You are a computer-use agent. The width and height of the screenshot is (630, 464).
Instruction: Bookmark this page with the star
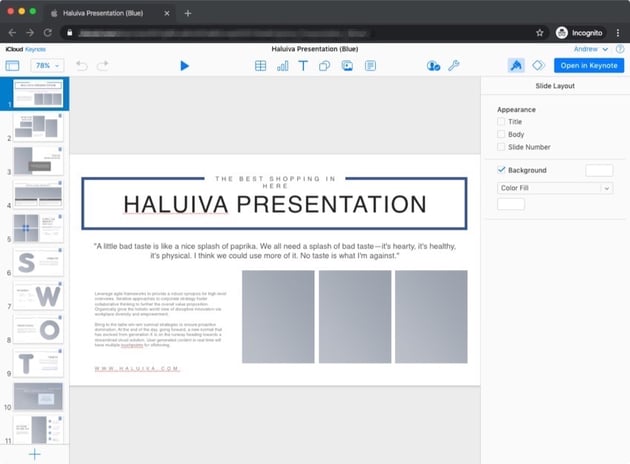tap(540, 33)
